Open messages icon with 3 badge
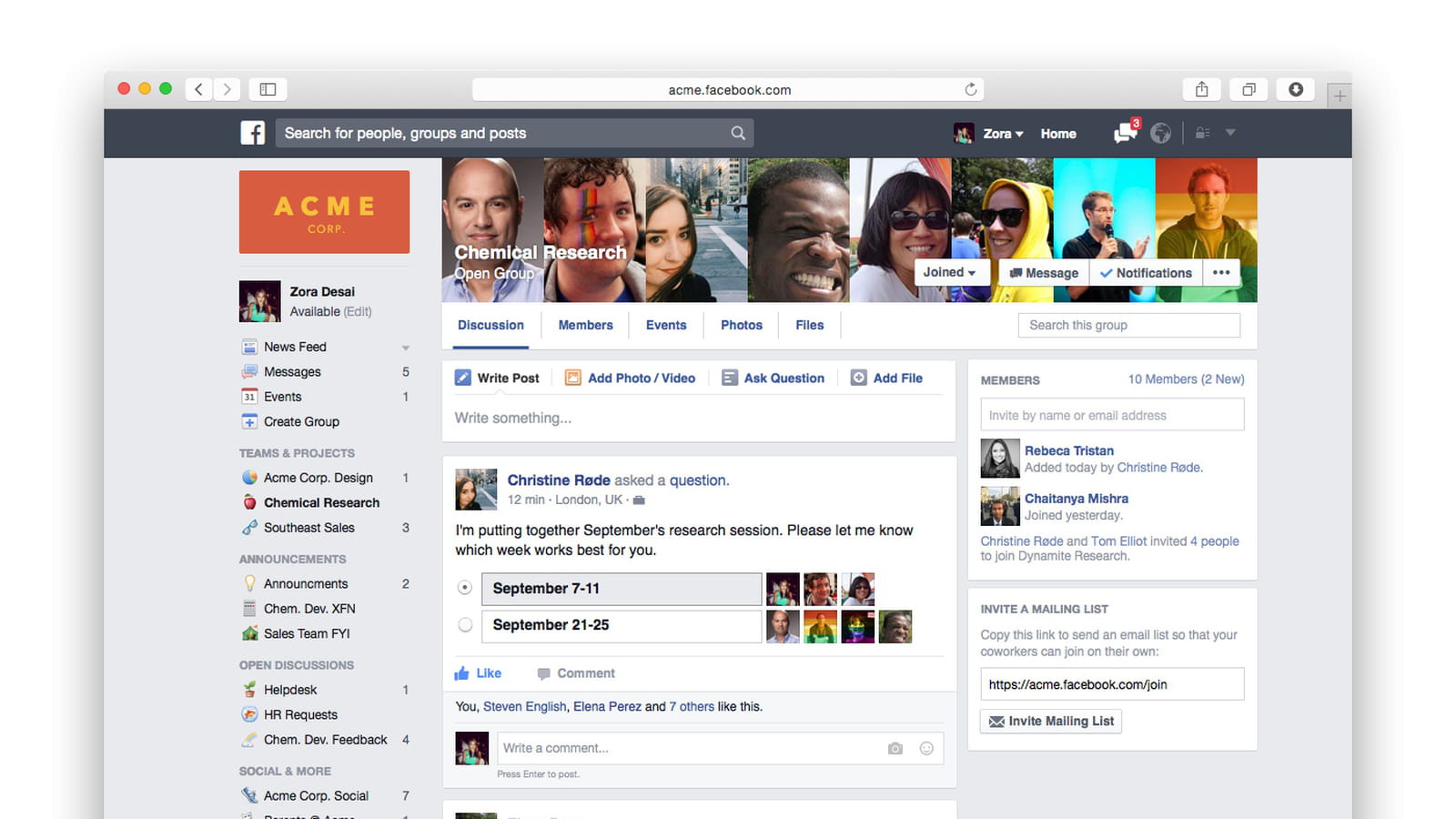 [1126, 132]
